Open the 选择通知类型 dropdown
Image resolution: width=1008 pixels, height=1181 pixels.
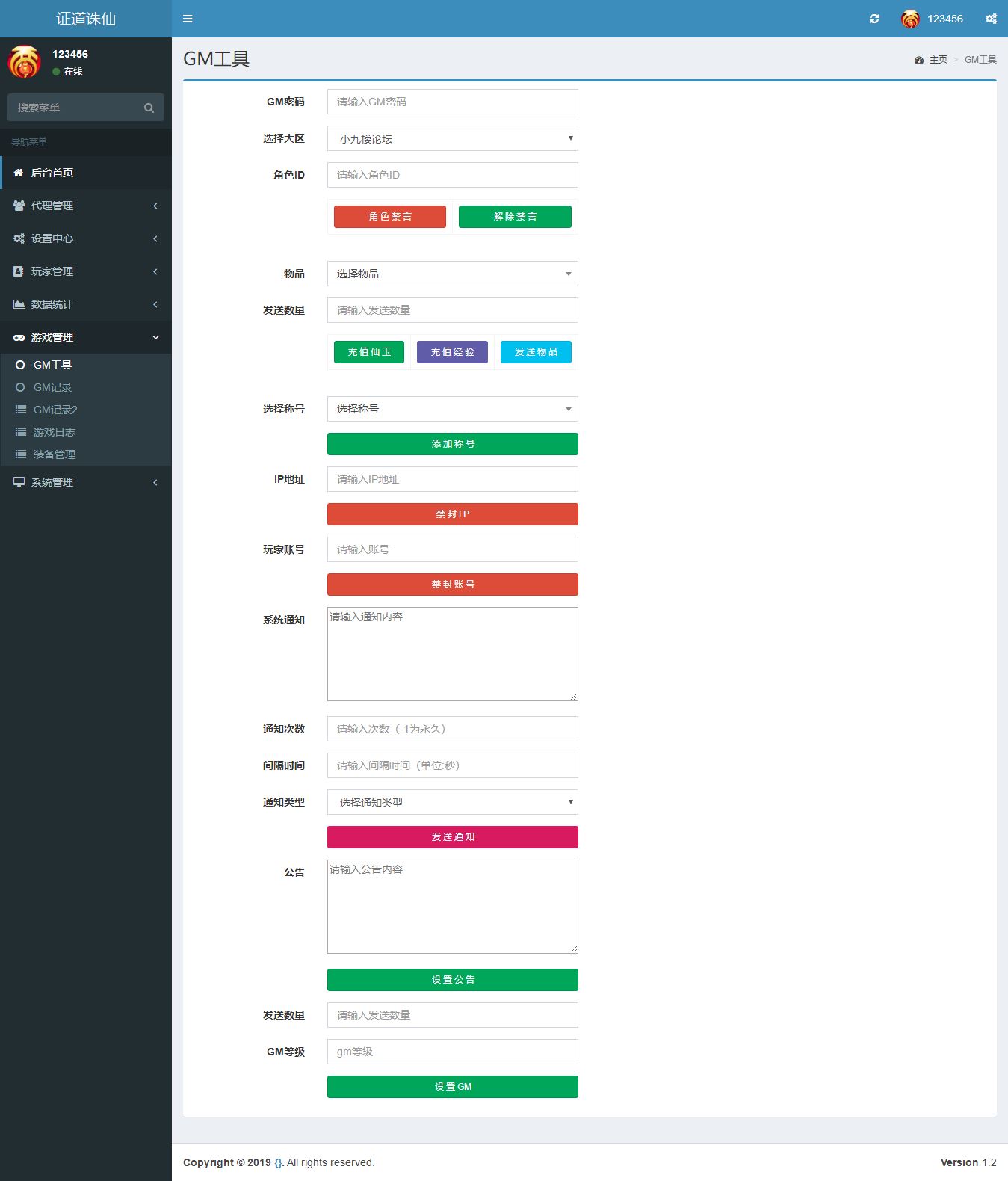click(452, 802)
